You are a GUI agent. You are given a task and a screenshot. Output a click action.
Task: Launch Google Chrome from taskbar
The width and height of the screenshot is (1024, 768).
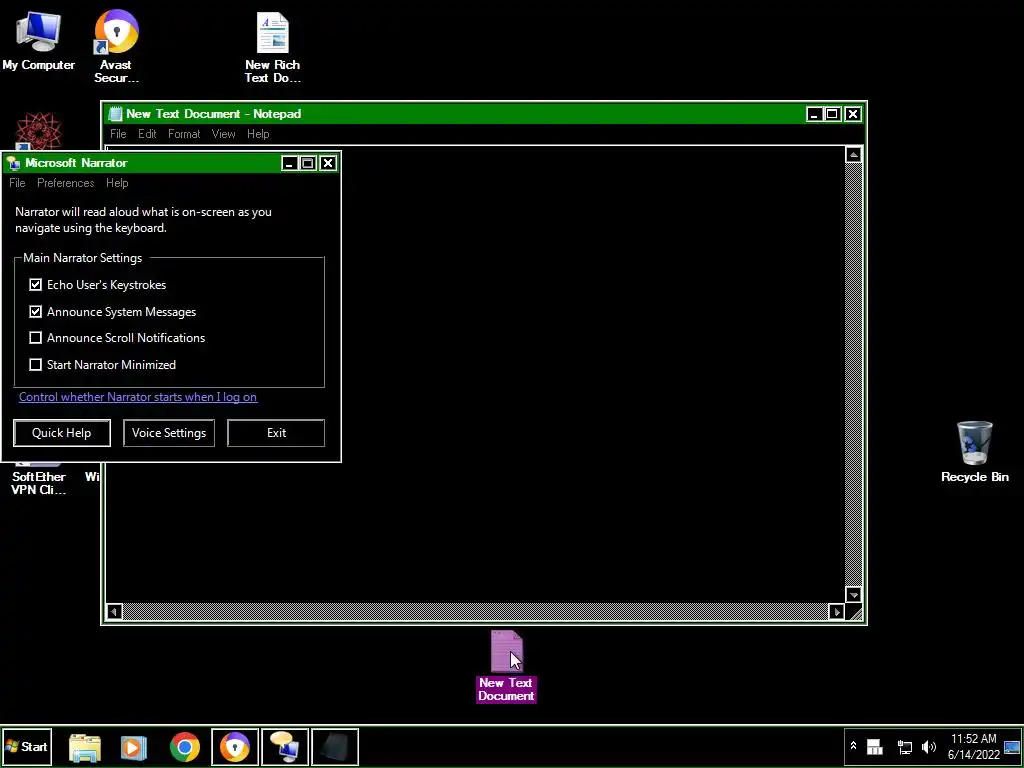tap(185, 747)
